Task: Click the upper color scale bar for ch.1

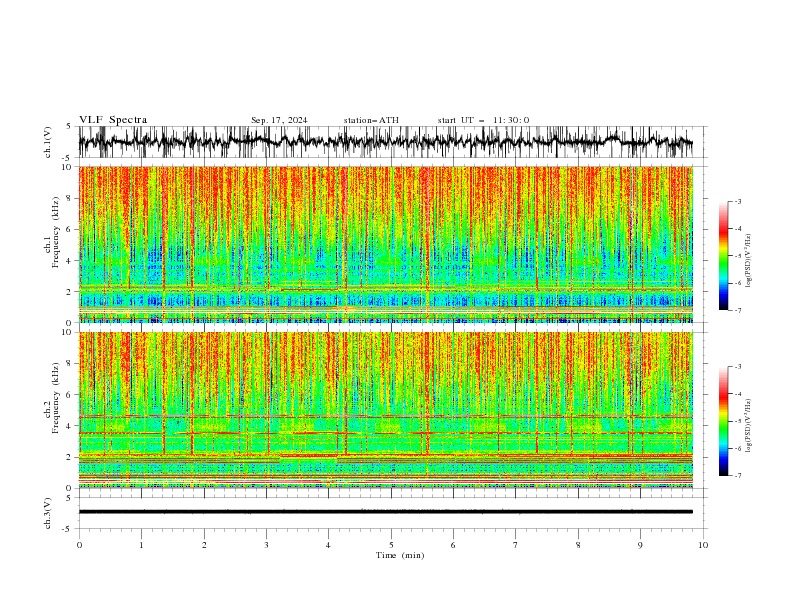Action: (723, 256)
